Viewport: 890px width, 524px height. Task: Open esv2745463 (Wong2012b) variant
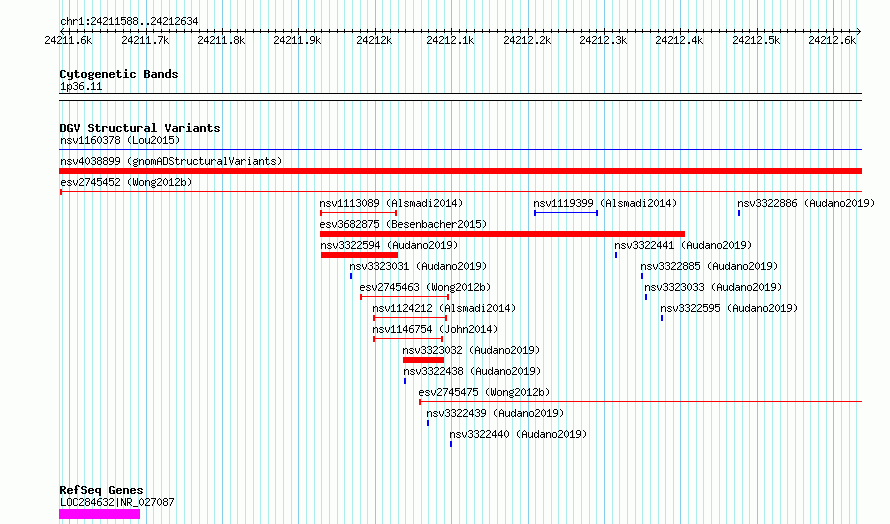point(425,287)
